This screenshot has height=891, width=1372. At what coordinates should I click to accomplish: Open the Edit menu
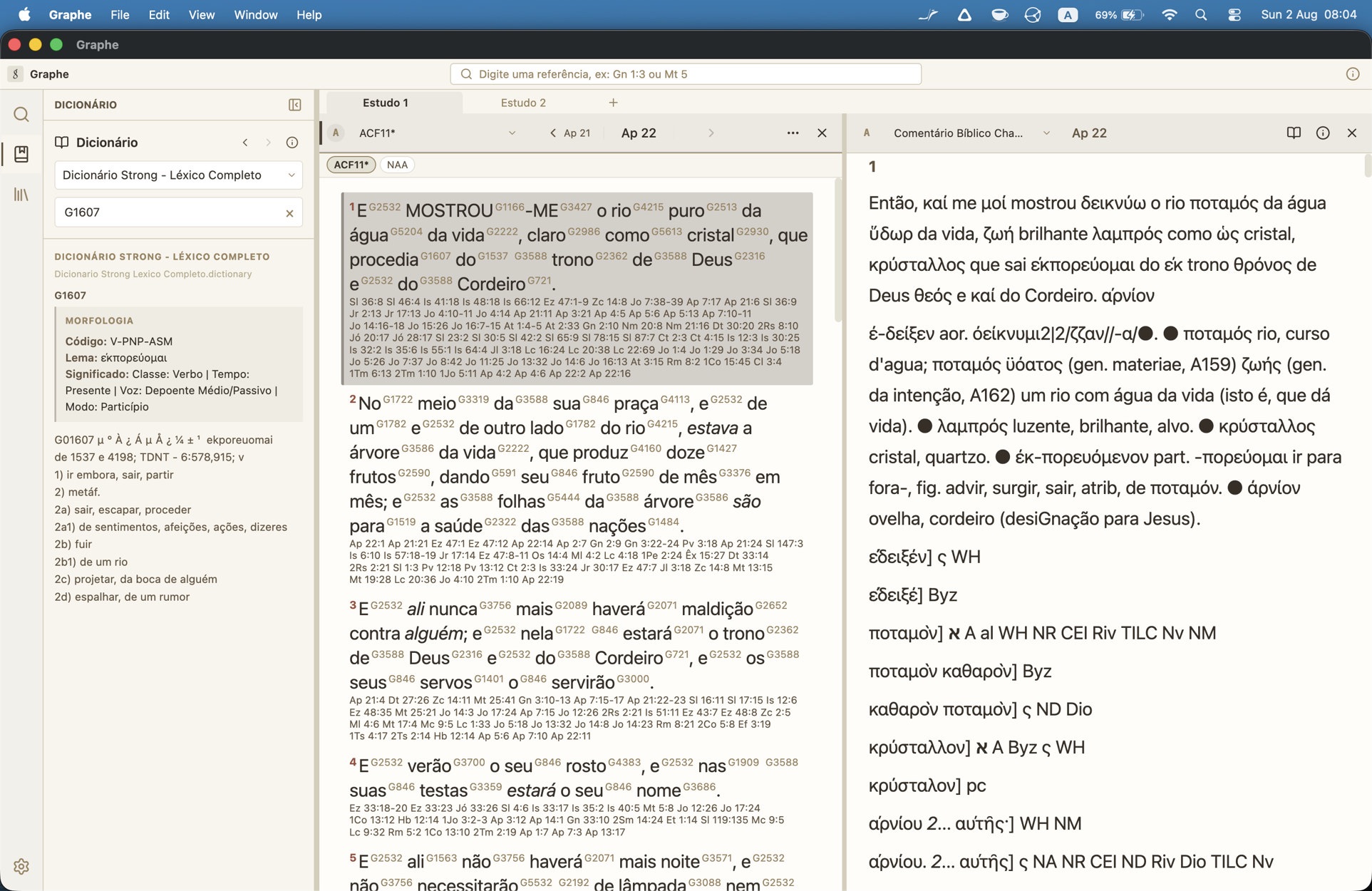click(159, 14)
